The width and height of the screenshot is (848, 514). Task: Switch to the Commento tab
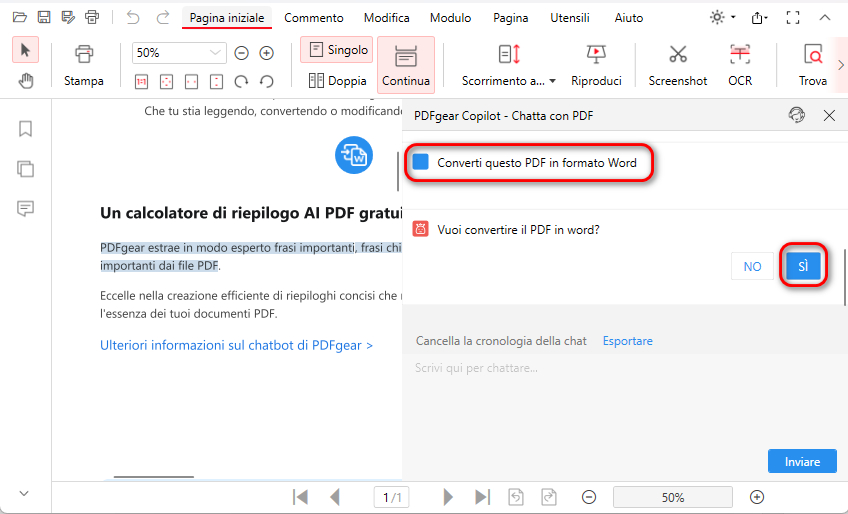click(314, 18)
